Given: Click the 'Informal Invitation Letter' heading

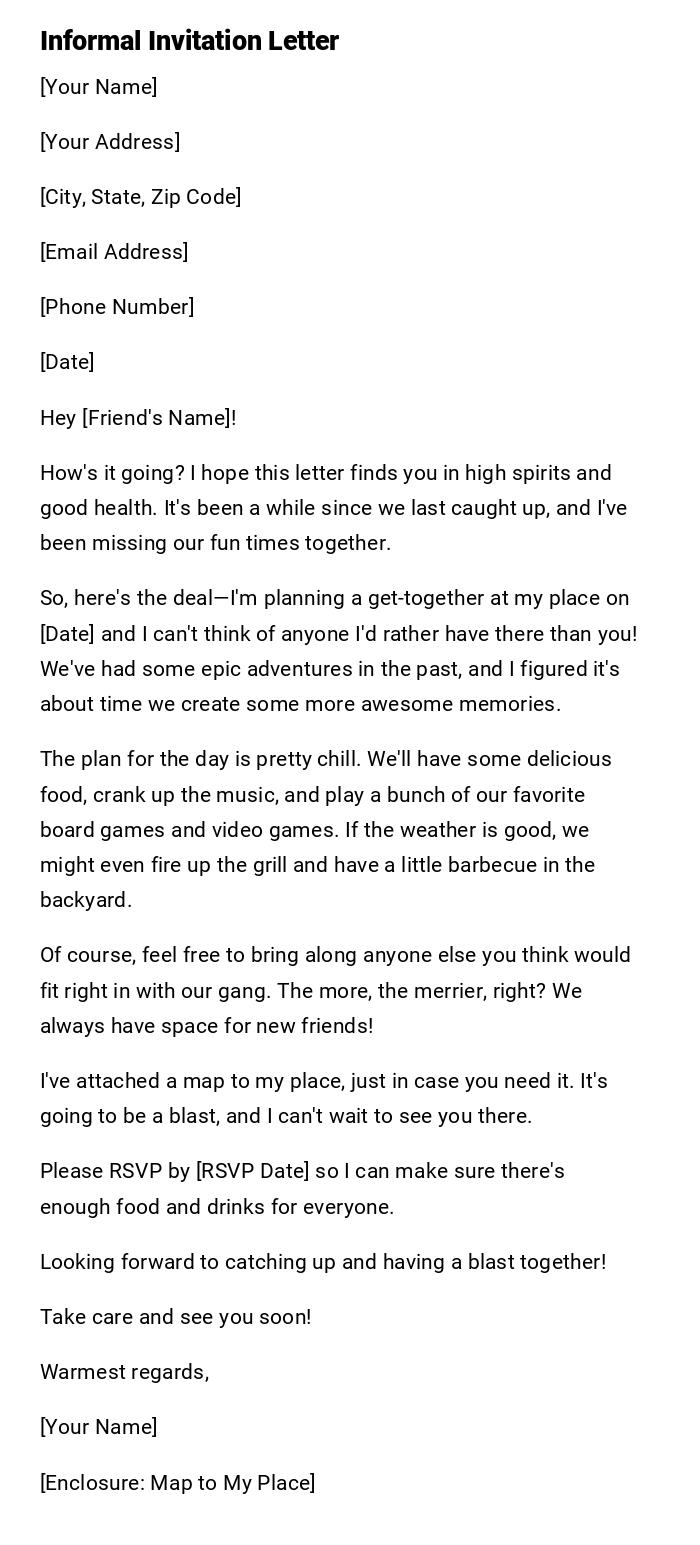Looking at the screenshot, I should (x=189, y=41).
